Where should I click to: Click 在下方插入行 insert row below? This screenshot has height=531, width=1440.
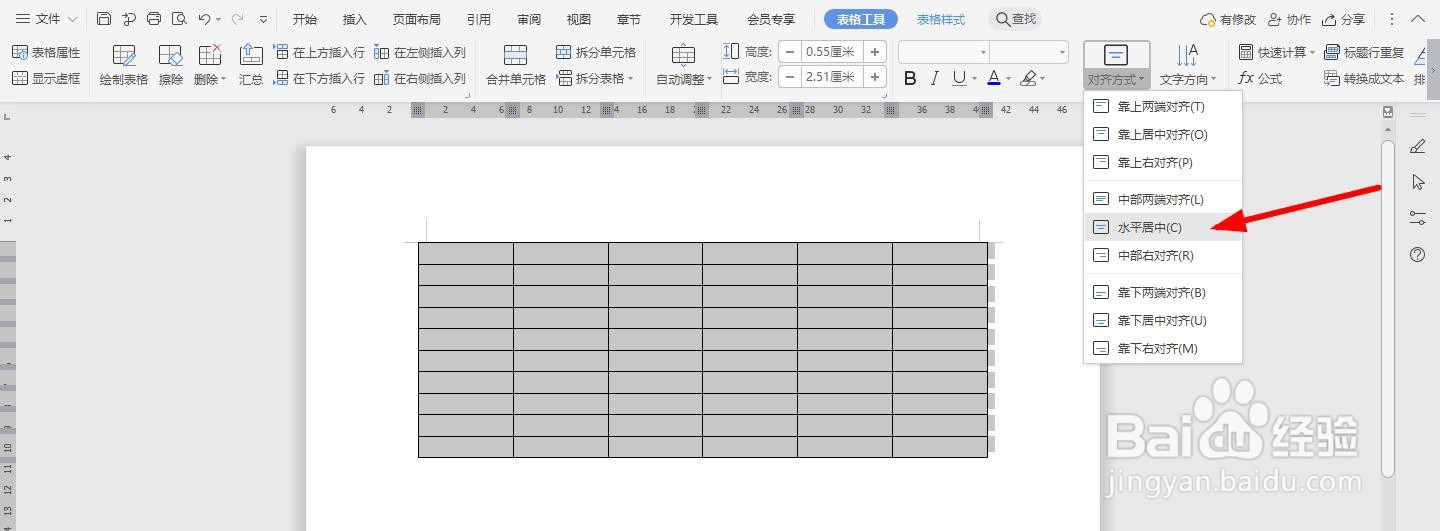(x=319, y=78)
